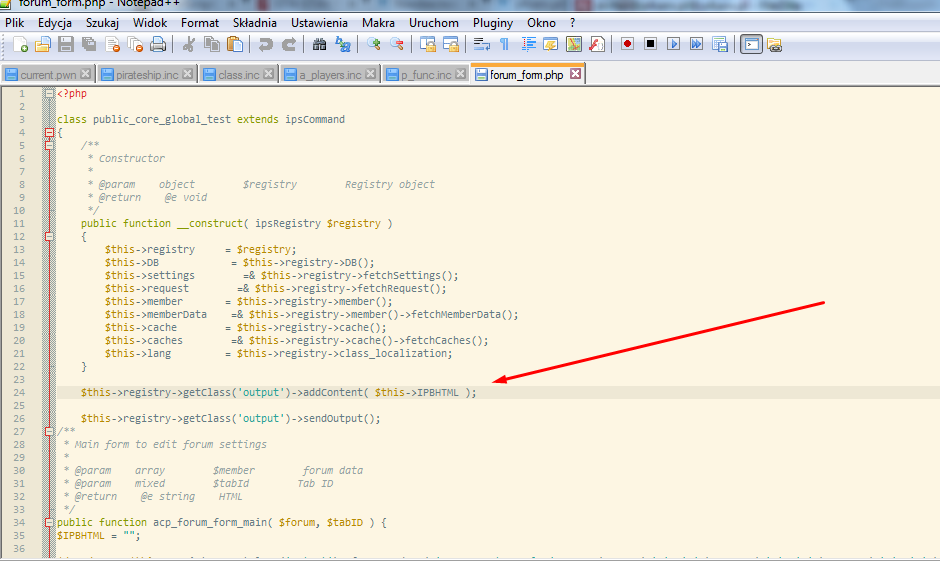Click the Save file toolbar icon
Viewport: 940px width, 561px height.
tap(65, 44)
